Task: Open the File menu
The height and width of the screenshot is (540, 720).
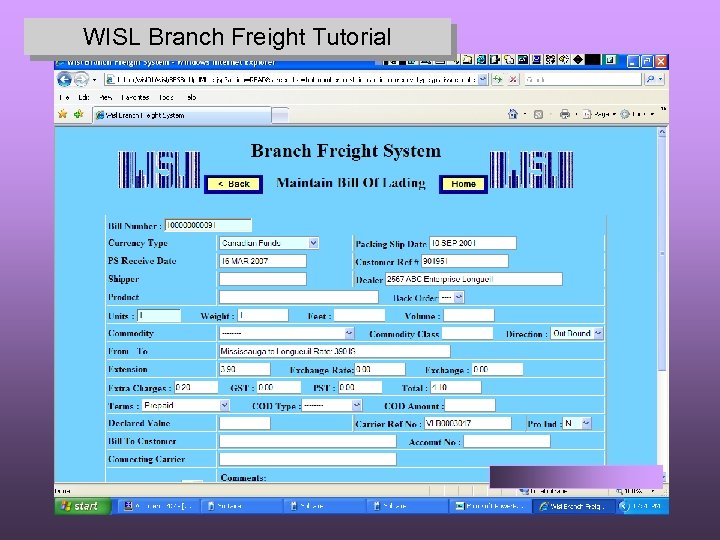Action: (x=64, y=97)
